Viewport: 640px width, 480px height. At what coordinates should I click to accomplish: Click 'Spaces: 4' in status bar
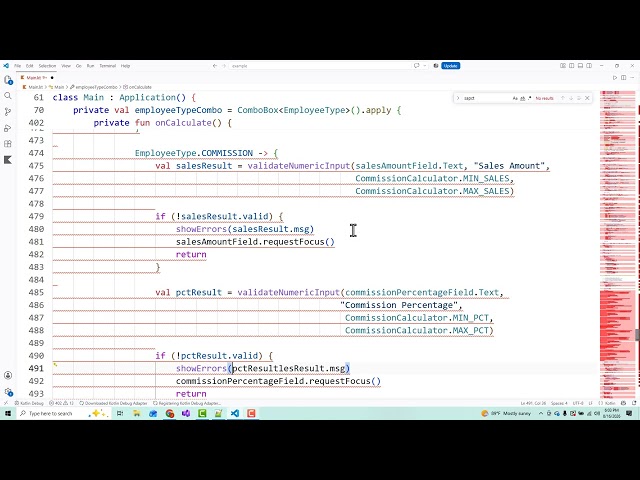(559, 403)
